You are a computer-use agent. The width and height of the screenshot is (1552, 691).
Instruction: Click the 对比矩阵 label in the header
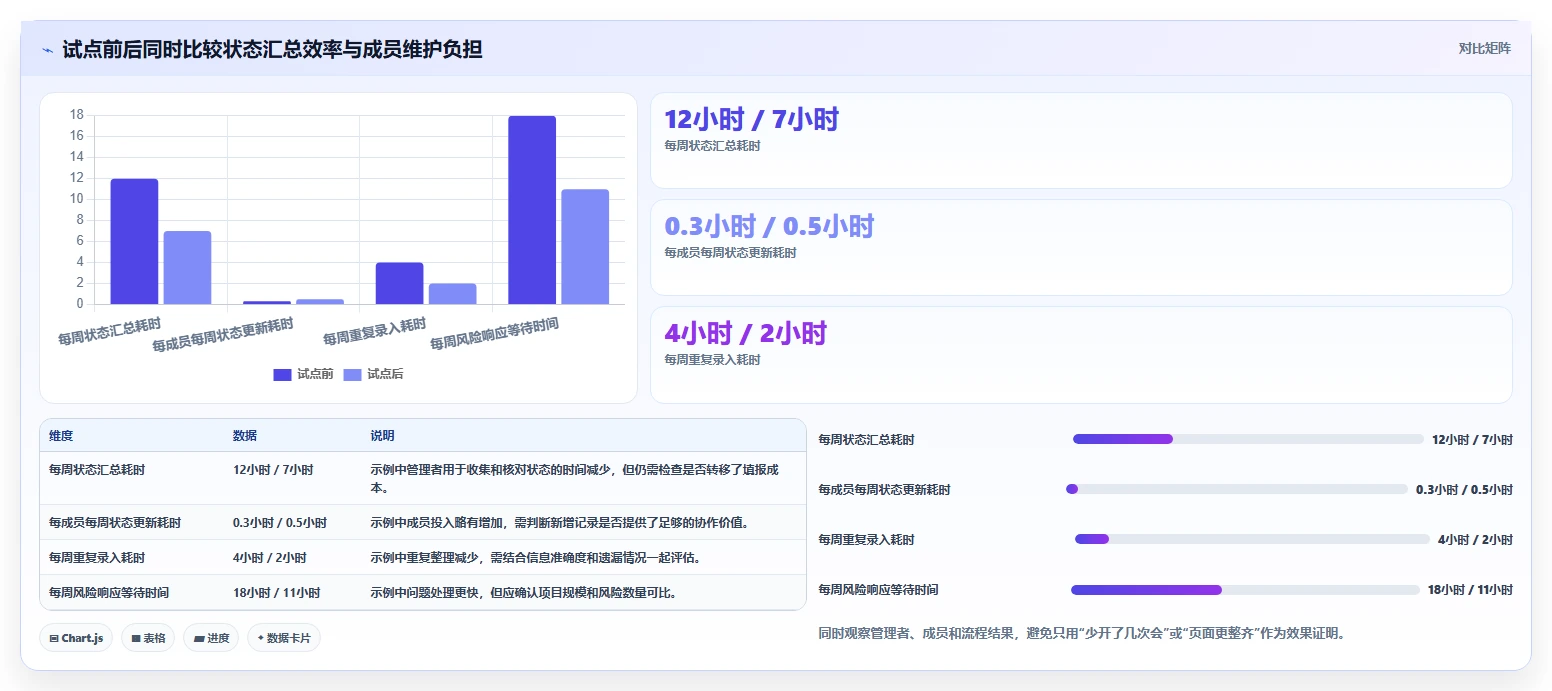(1485, 48)
